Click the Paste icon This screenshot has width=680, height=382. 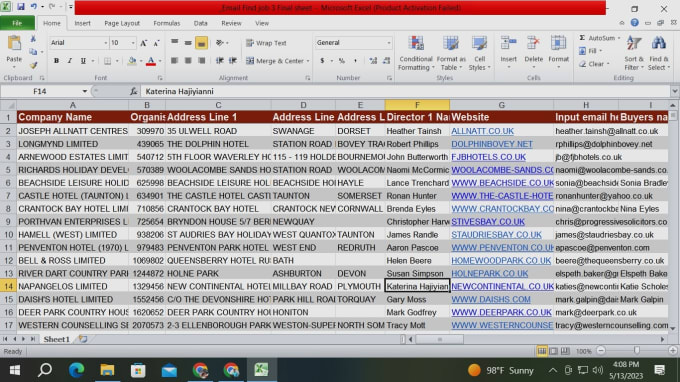pos(14,43)
